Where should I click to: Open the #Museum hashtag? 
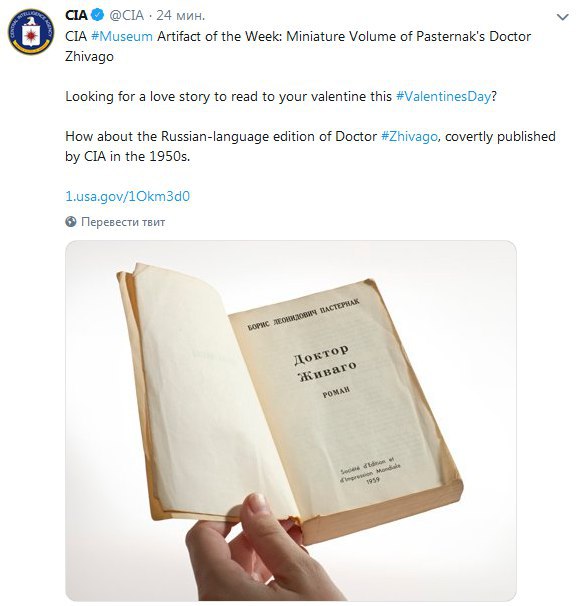[x=122, y=36]
